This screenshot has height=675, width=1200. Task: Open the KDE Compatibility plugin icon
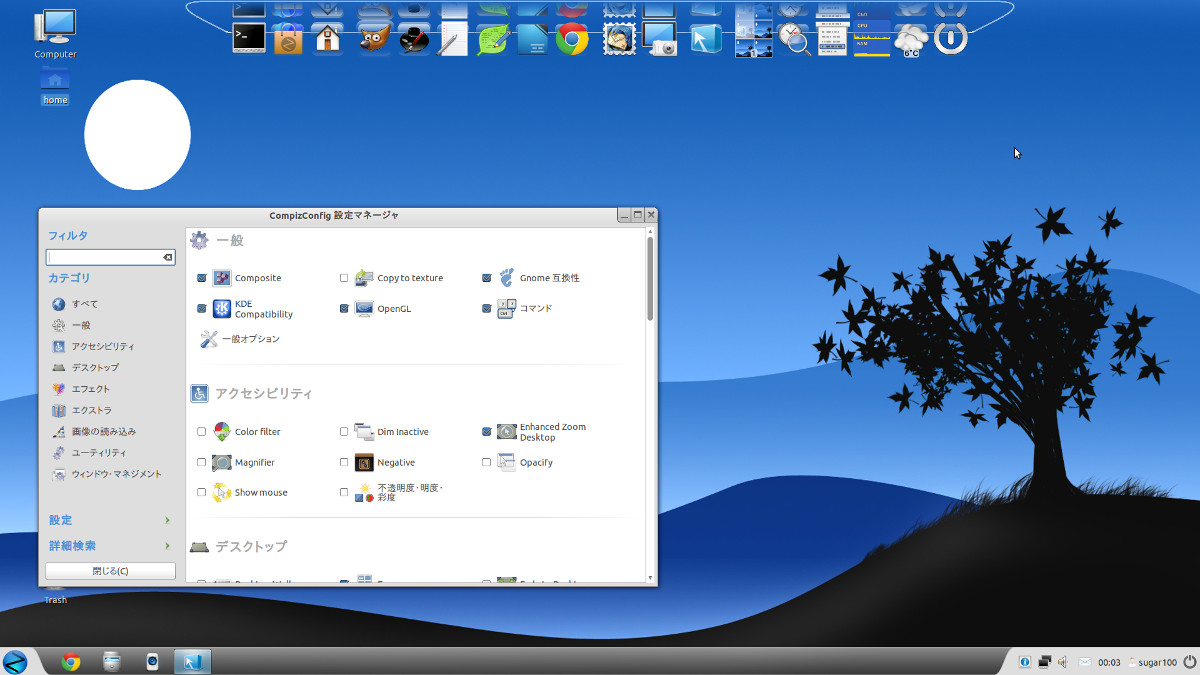[221, 309]
